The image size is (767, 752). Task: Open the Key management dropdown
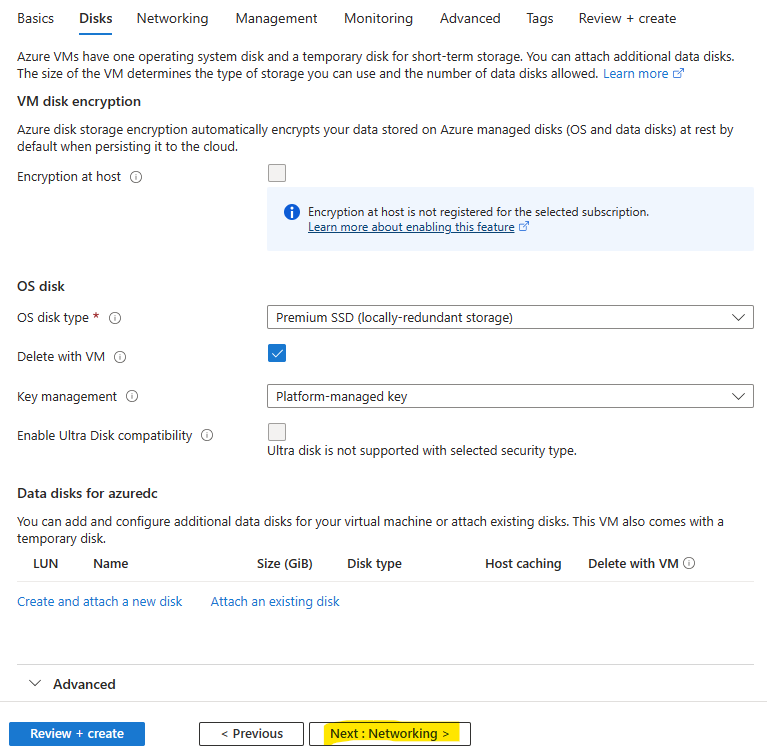pyautogui.click(x=510, y=396)
